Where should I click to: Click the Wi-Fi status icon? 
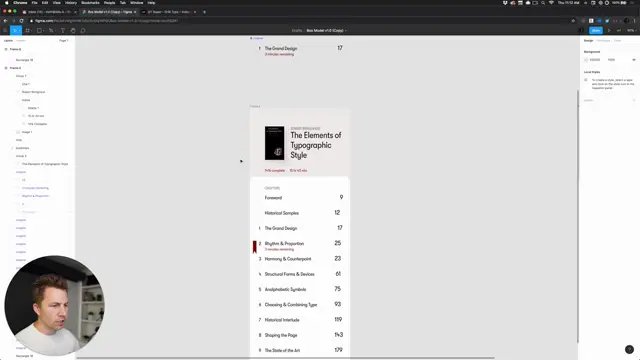coord(551,3)
